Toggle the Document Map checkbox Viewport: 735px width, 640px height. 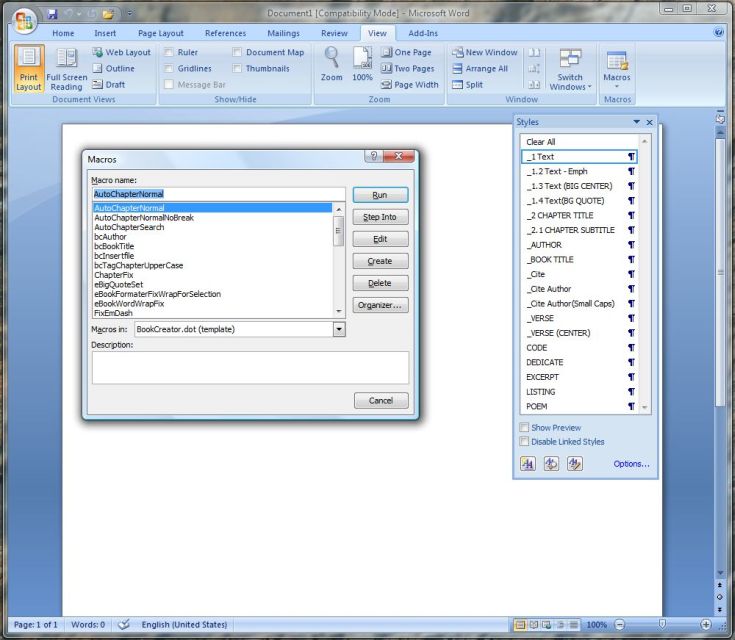(237, 53)
